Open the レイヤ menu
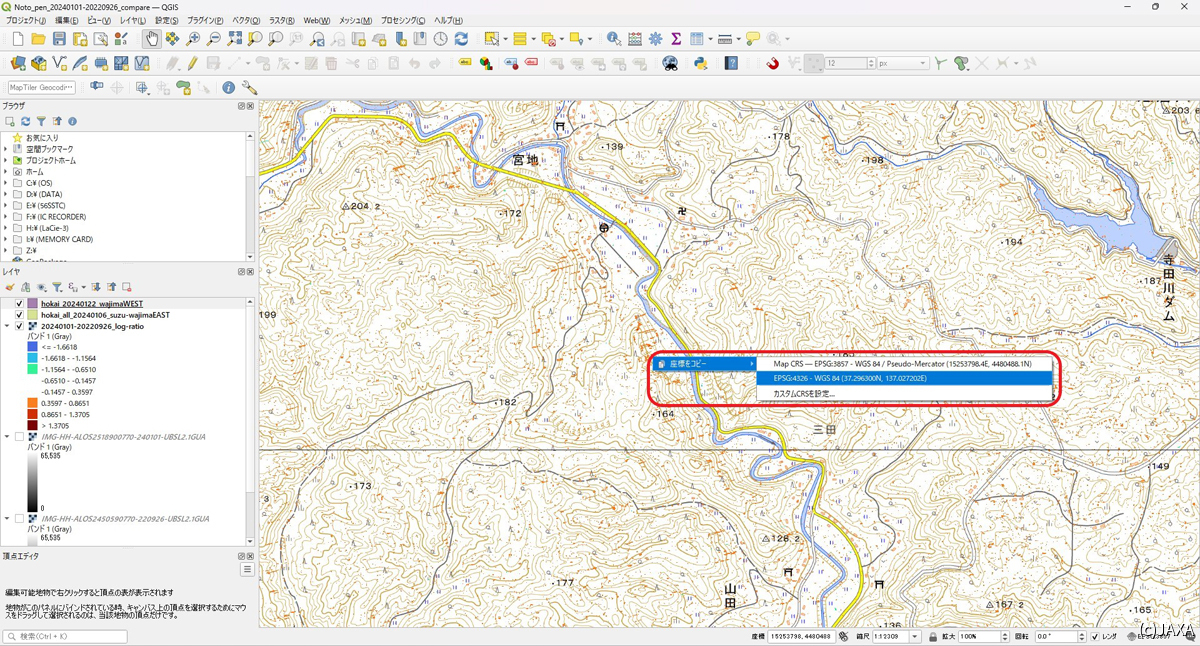This screenshot has width=1200, height=646. tap(132, 20)
